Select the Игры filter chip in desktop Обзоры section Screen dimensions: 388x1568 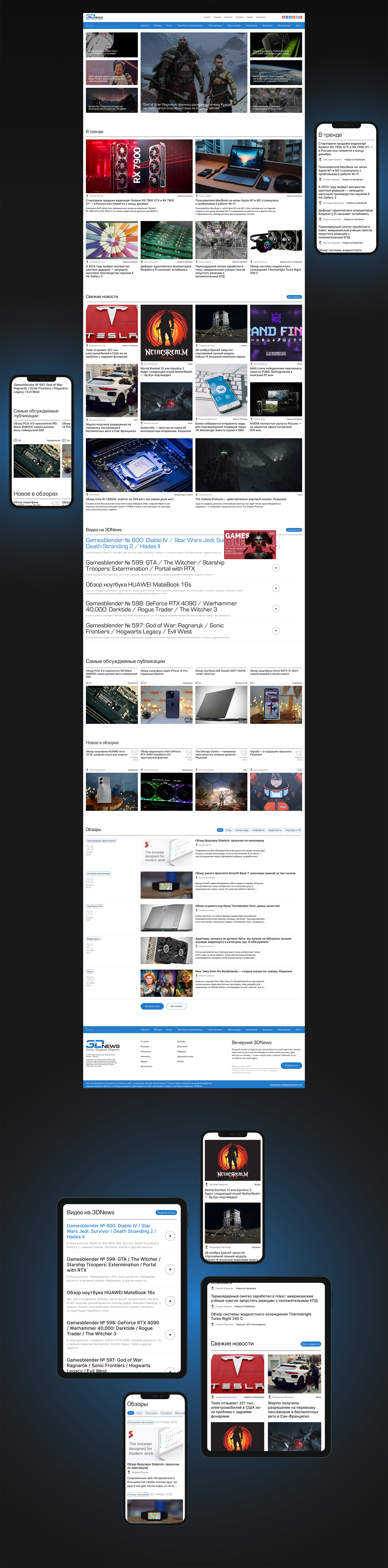click(x=229, y=830)
